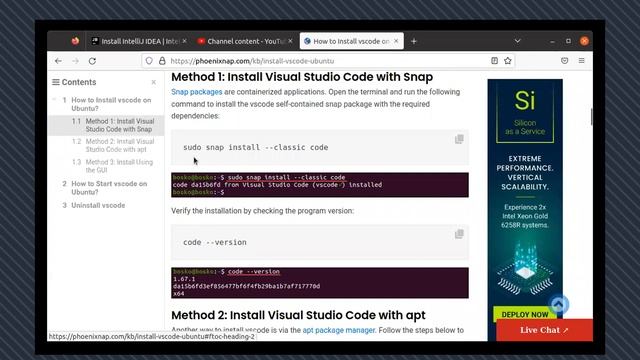The height and width of the screenshot is (360, 640).
Task: Click the Firefox logo icon
Action: [75, 41]
